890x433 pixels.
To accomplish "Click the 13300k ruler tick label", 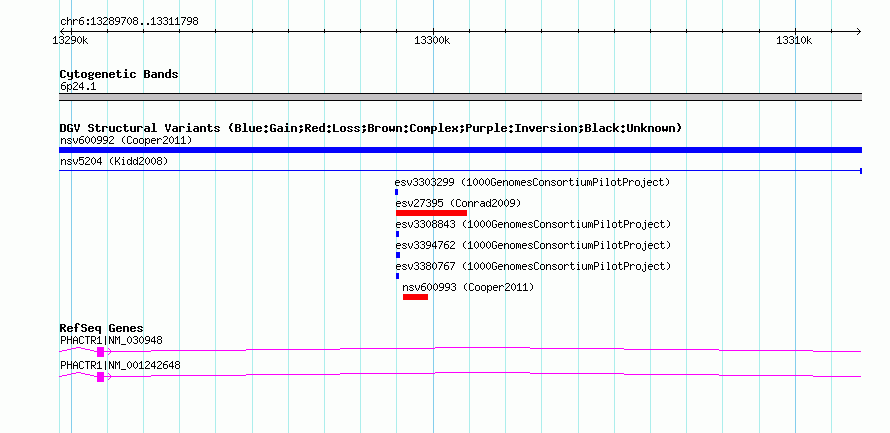I will tap(432, 40).
